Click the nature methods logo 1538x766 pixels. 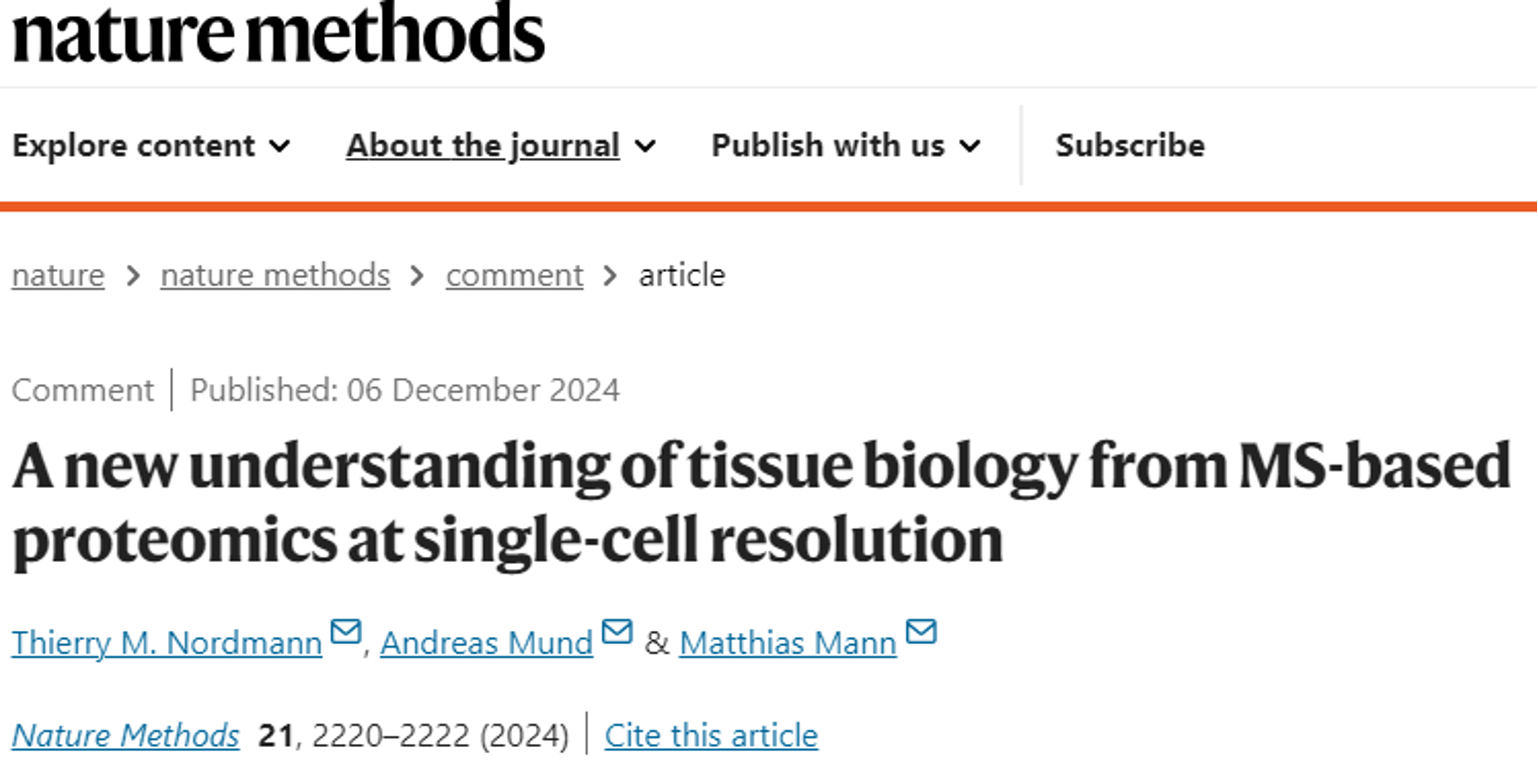click(278, 32)
